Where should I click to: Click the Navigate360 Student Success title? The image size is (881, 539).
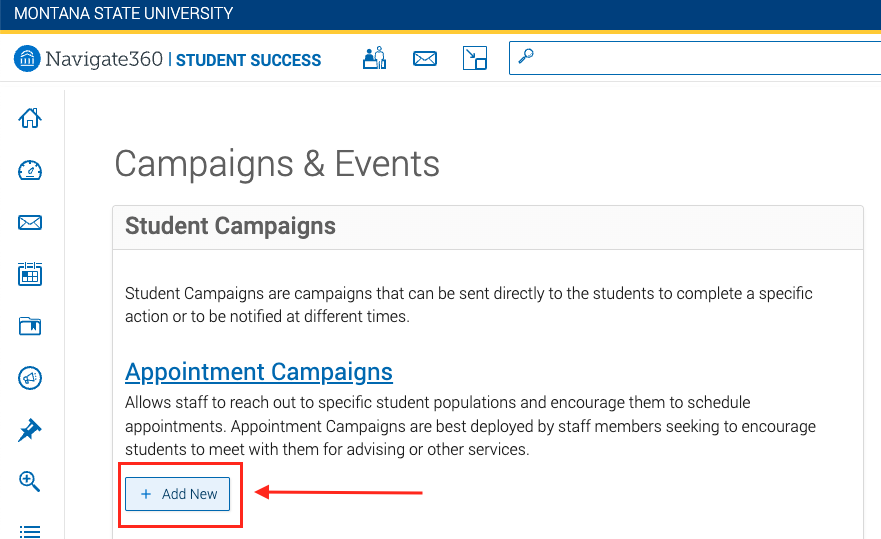tap(183, 59)
